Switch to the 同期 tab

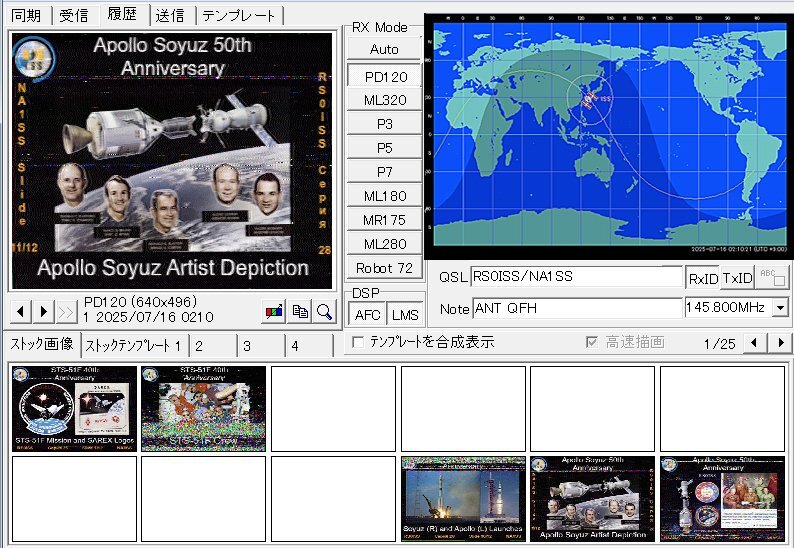(x=26, y=15)
